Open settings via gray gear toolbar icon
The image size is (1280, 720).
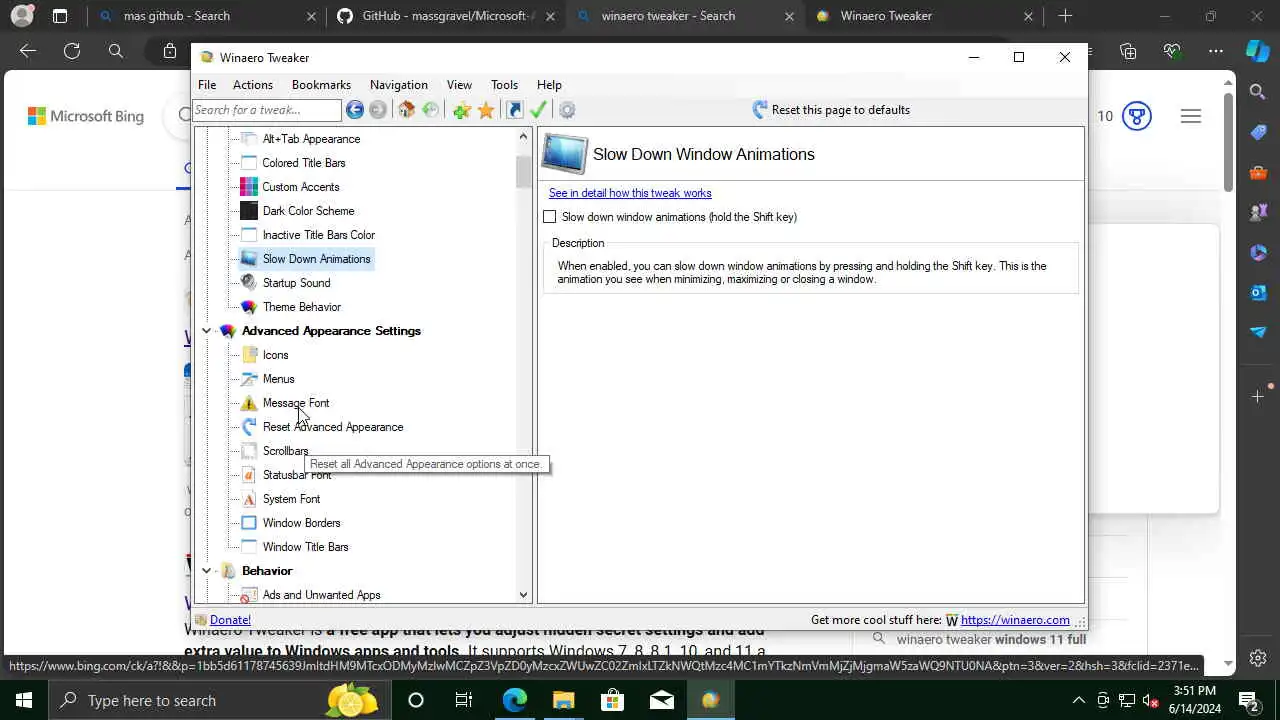(567, 110)
